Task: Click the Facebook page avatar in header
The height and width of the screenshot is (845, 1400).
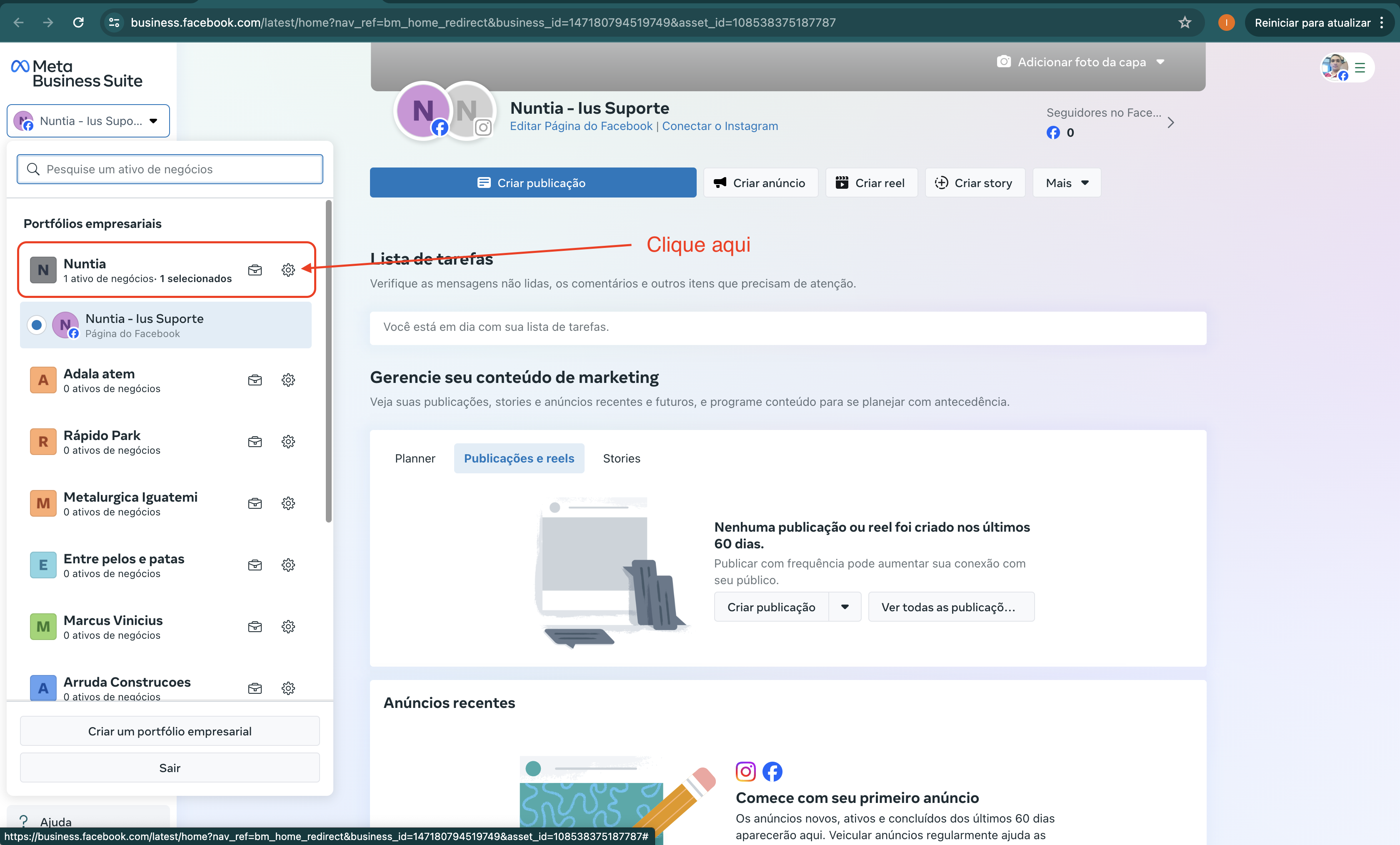Action: [423, 111]
